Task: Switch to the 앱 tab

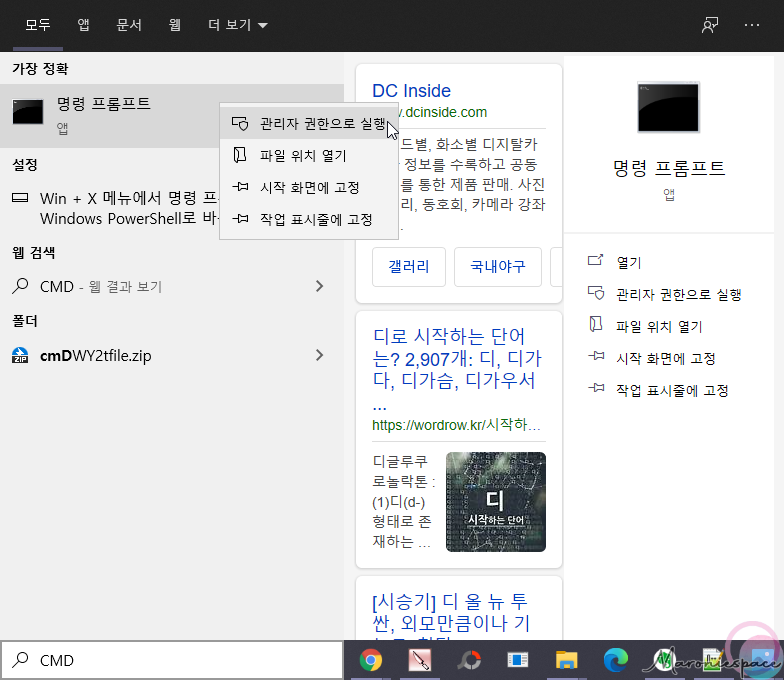Action: tap(83, 24)
